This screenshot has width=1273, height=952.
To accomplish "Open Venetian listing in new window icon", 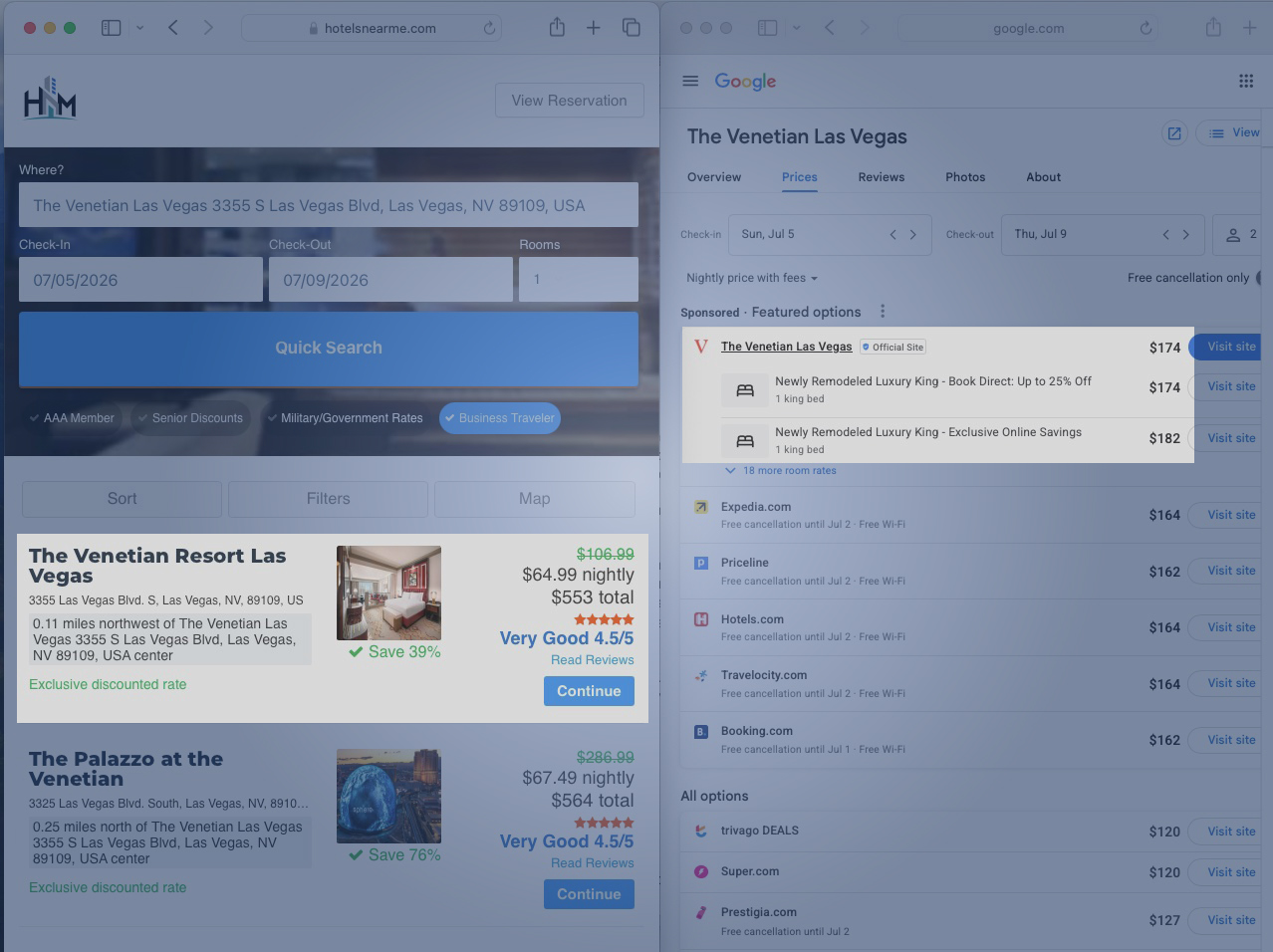I will 1174,133.
